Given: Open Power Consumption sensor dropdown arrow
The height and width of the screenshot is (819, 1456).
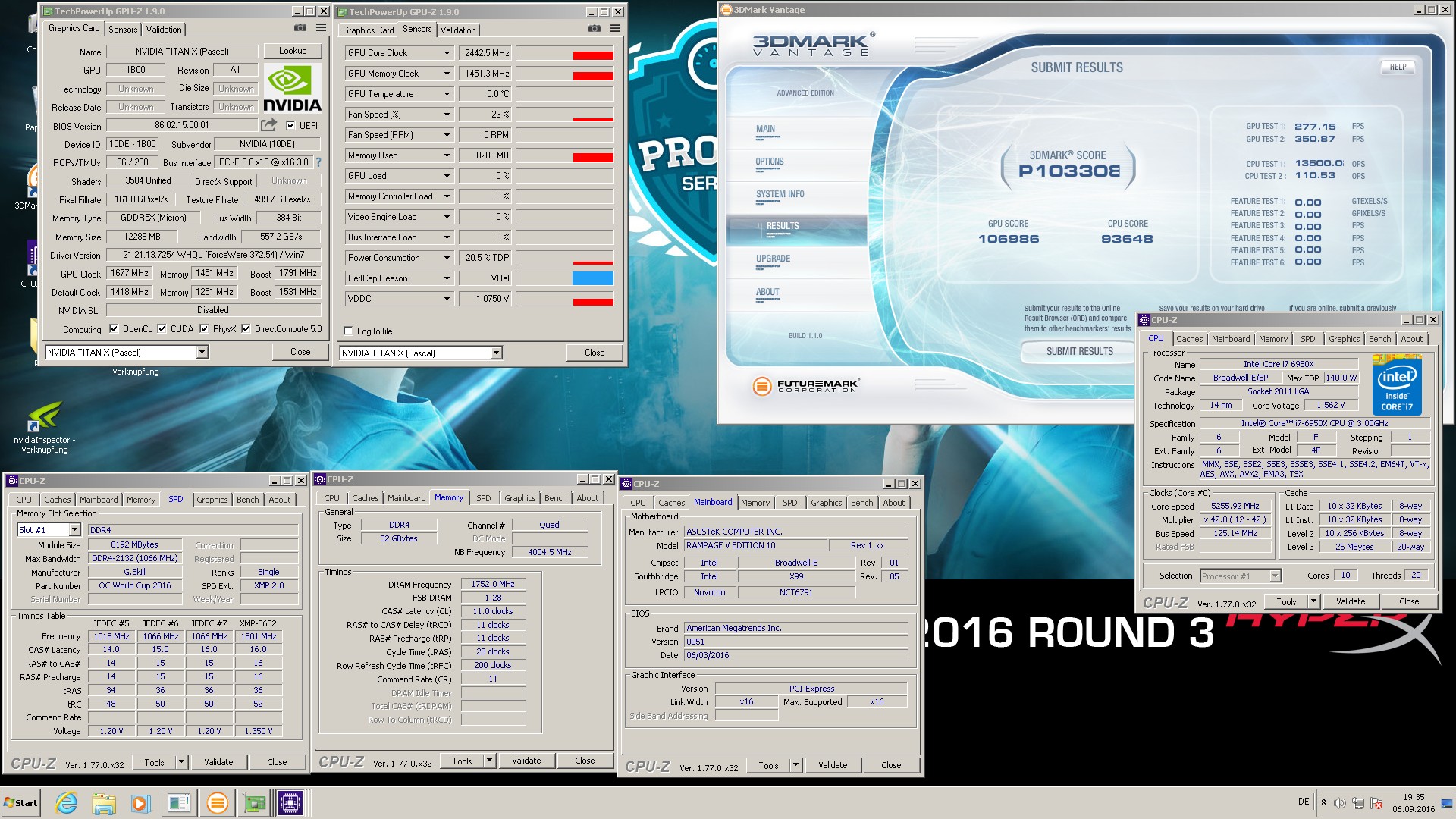Looking at the screenshot, I should 447,258.
